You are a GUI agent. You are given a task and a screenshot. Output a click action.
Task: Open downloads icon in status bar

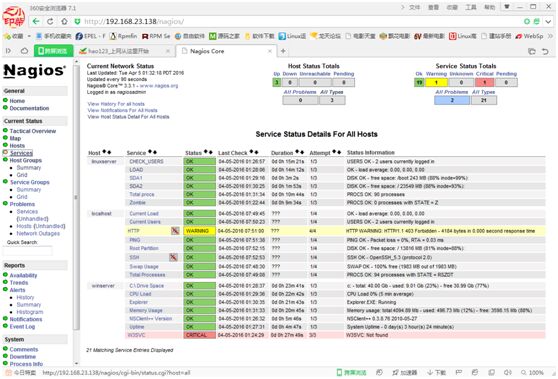pyautogui.click(x=436, y=373)
